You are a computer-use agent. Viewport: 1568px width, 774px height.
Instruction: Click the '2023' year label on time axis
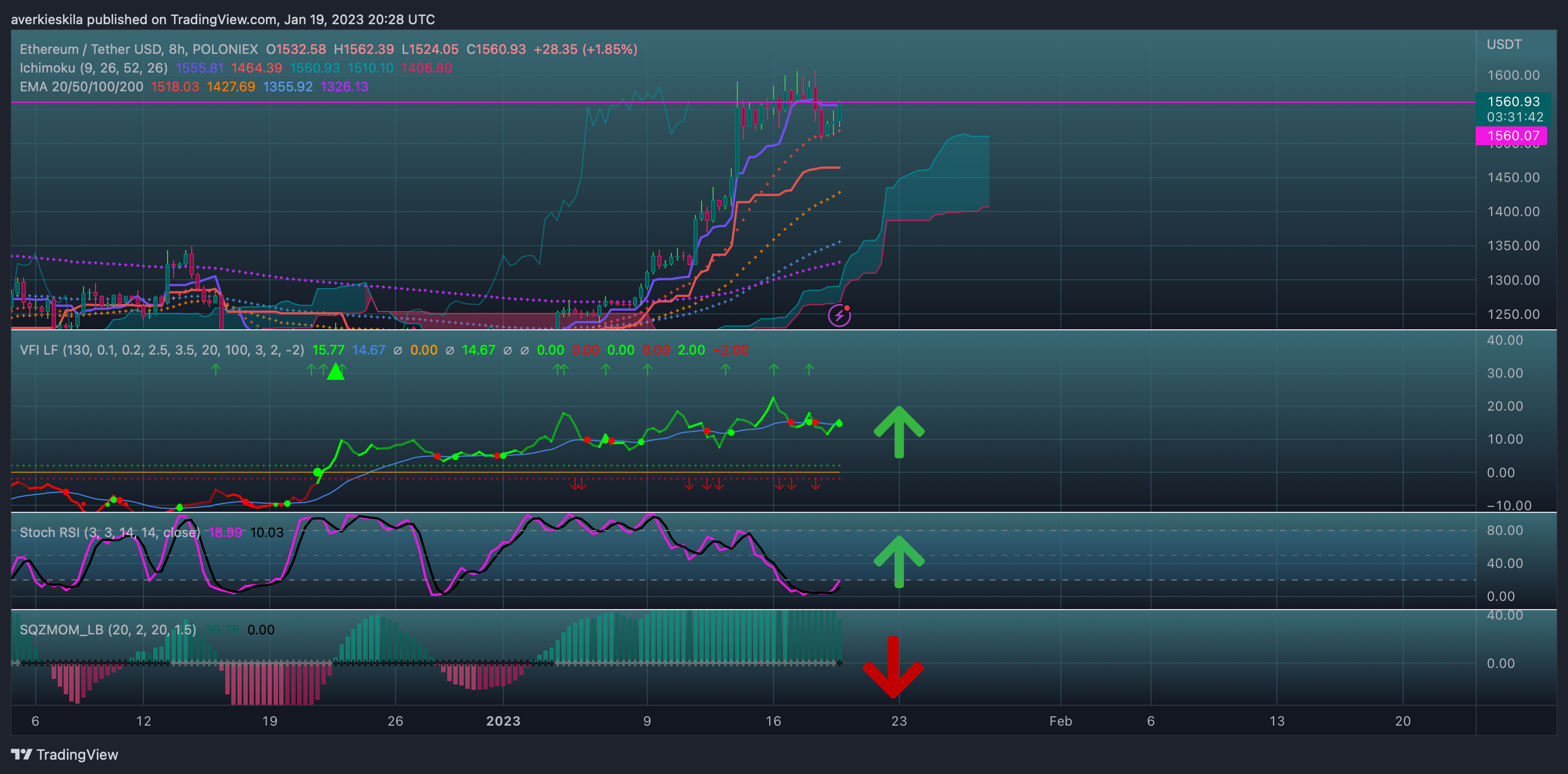503,721
